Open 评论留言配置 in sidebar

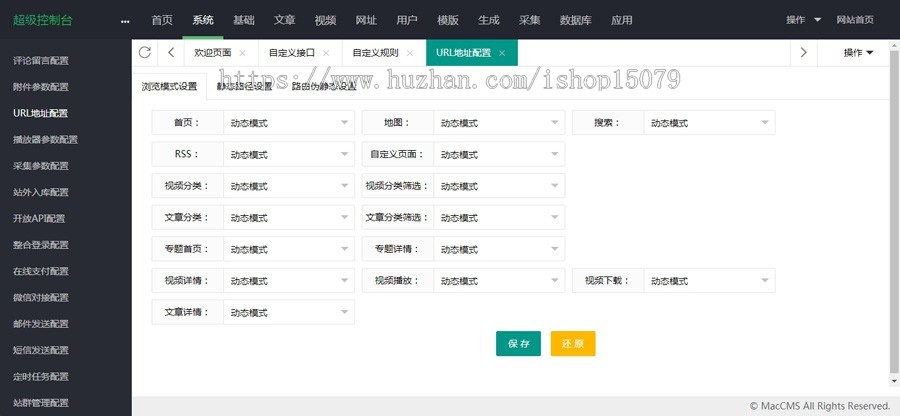(x=41, y=60)
